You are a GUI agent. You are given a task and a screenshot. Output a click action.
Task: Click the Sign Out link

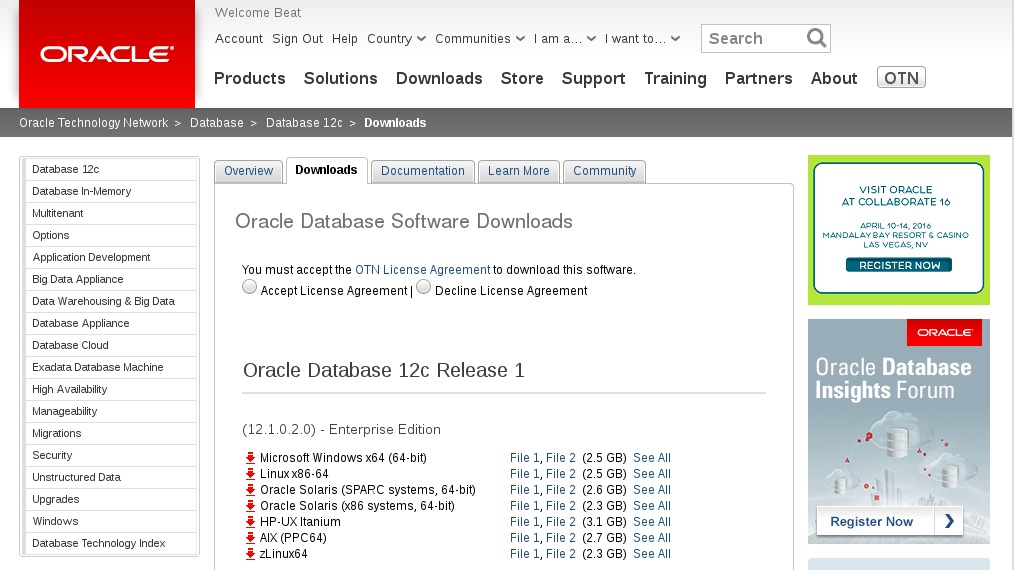(x=297, y=39)
